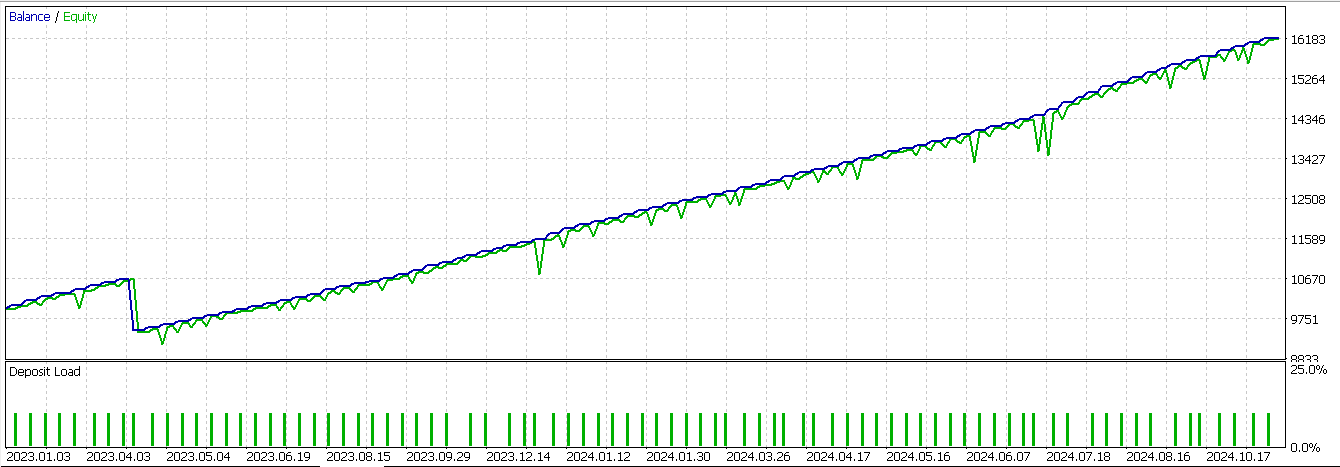Viewport: 1340px width, 467px height.
Task: Click the 2023.08.15 date label
Action: 358,457
